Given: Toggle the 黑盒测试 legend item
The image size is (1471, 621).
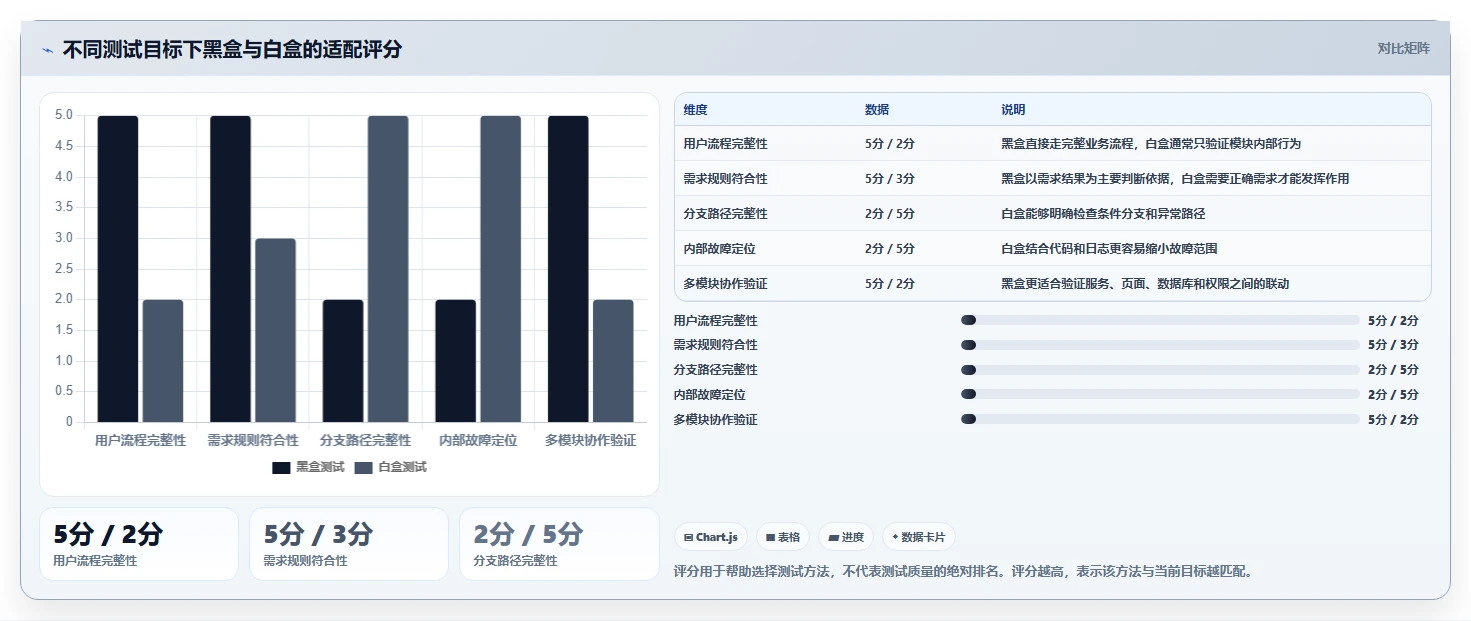Looking at the screenshot, I should [309, 467].
